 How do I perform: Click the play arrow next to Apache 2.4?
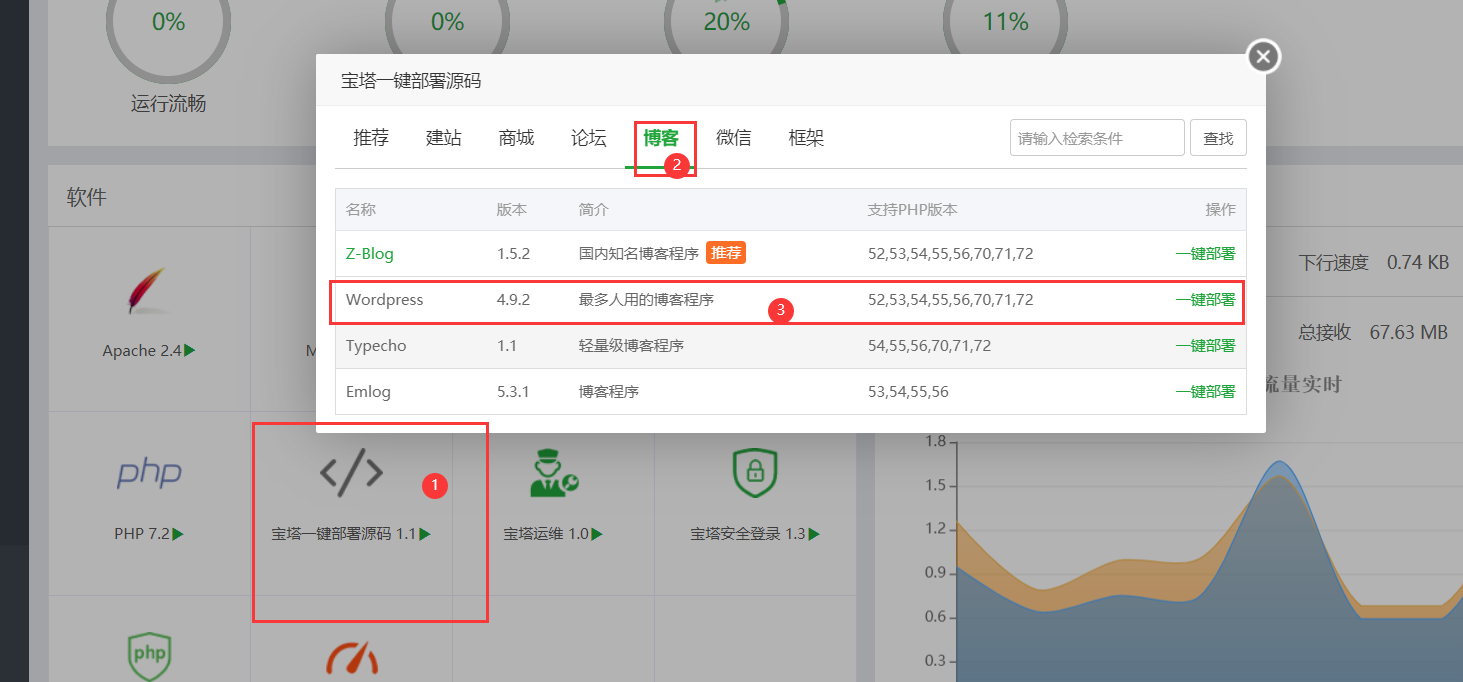(190, 351)
